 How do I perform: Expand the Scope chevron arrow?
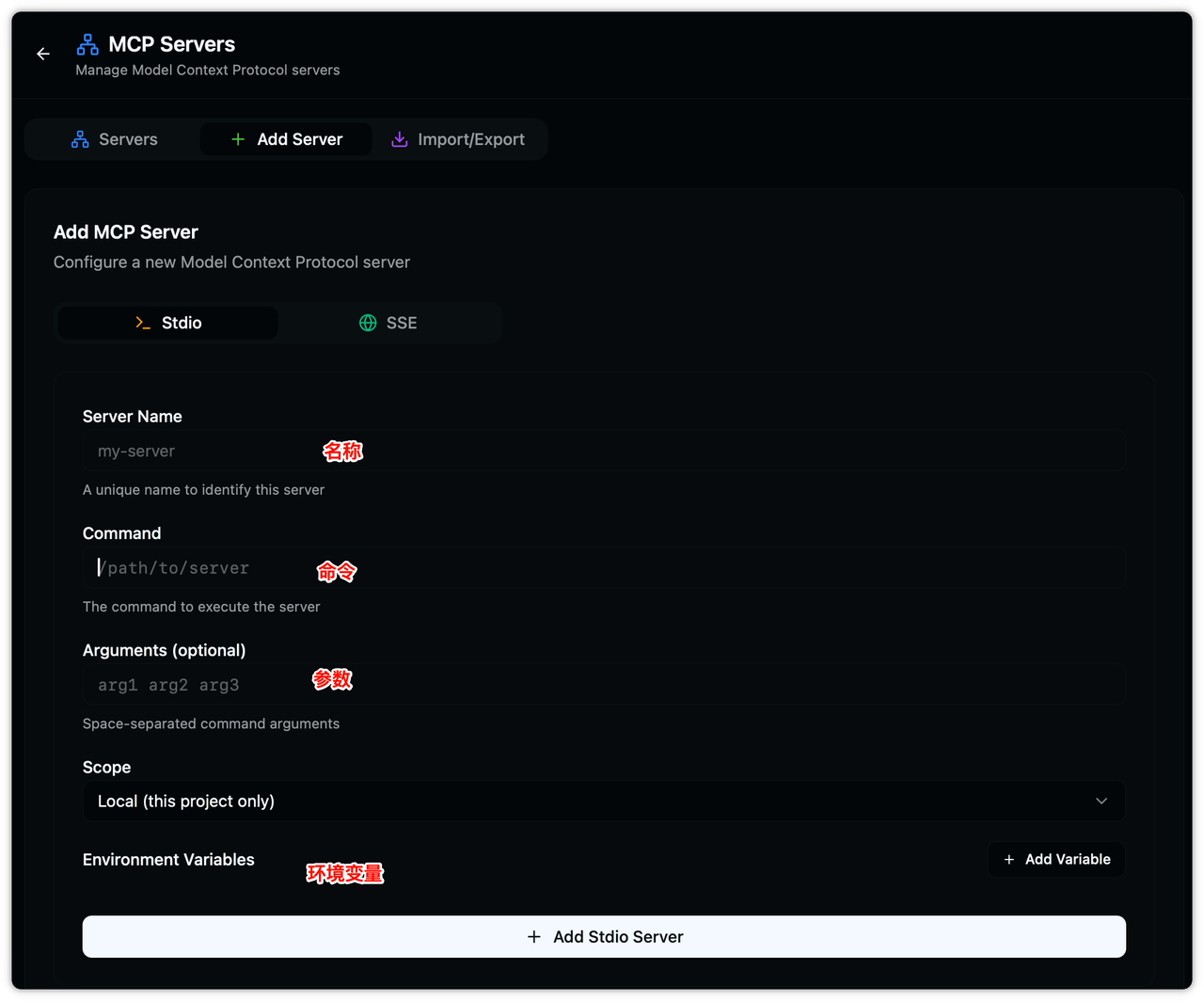[x=1101, y=802]
